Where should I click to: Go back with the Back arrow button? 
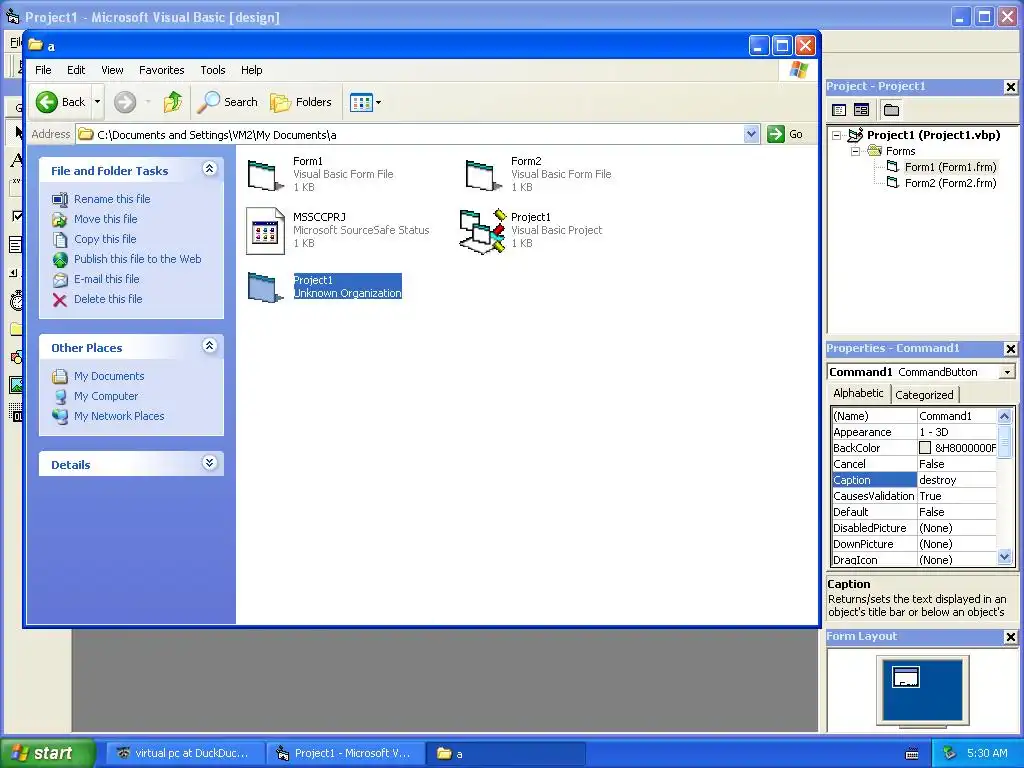61,102
